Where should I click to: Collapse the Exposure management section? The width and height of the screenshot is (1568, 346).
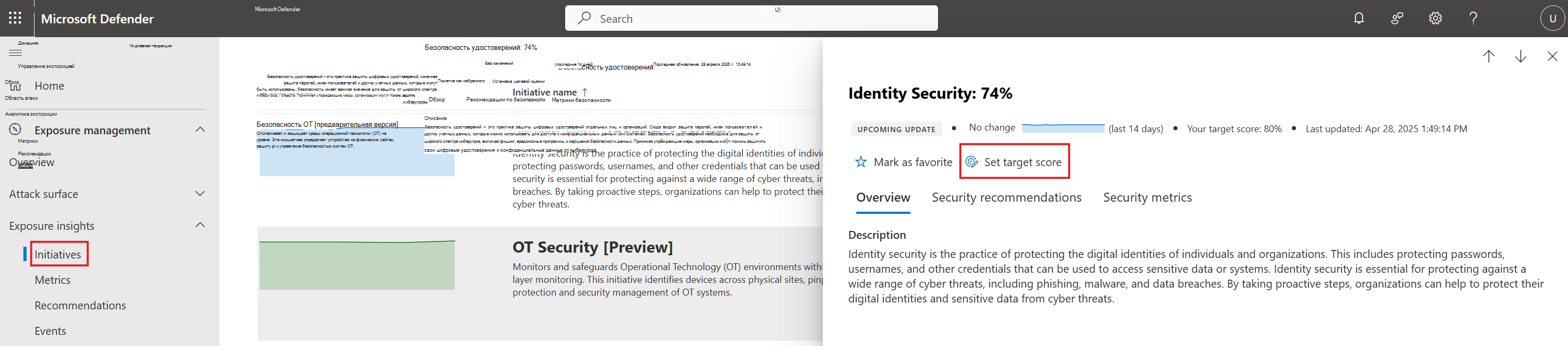[200, 129]
